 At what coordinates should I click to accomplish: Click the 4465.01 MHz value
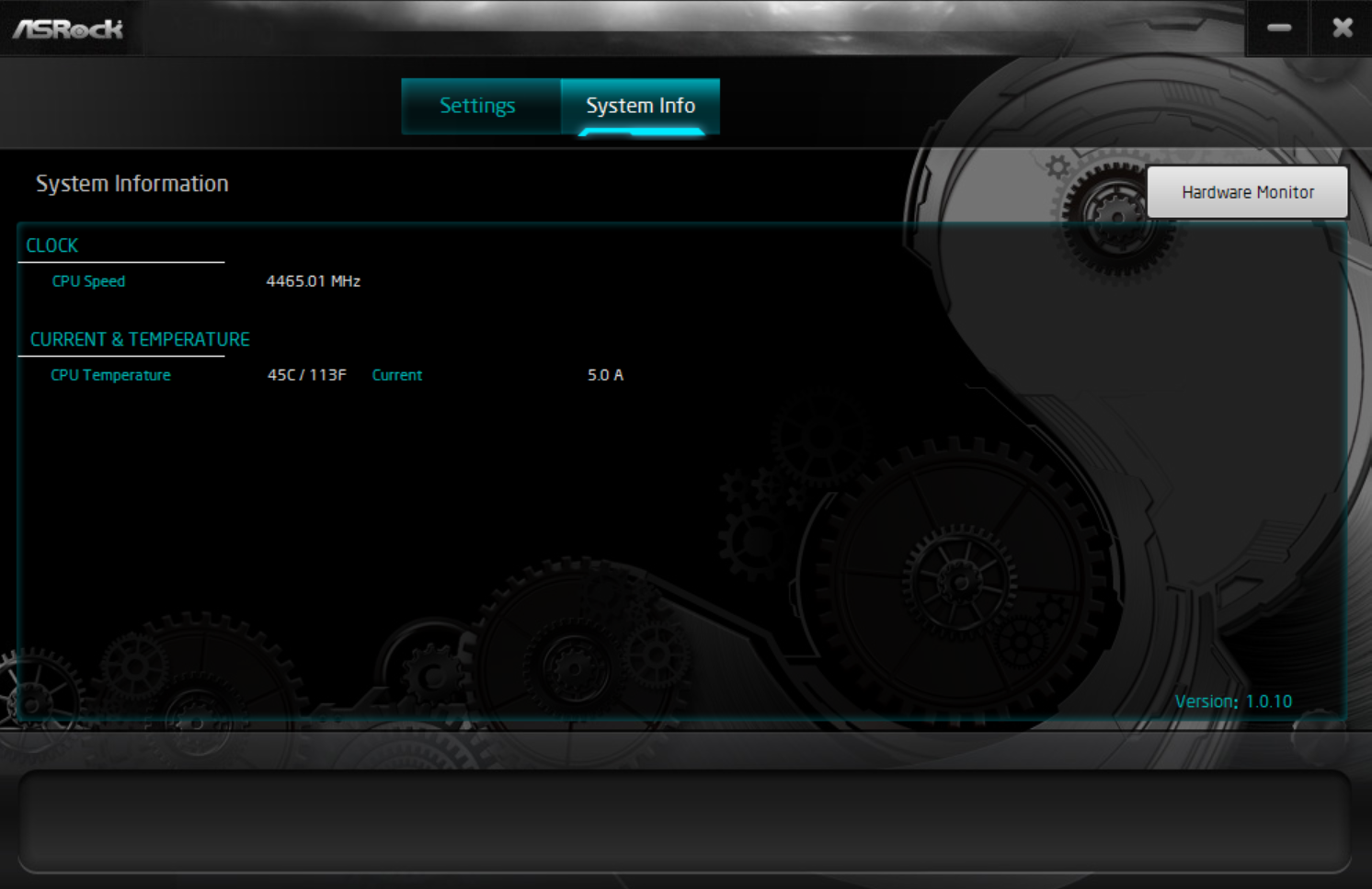coord(313,281)
